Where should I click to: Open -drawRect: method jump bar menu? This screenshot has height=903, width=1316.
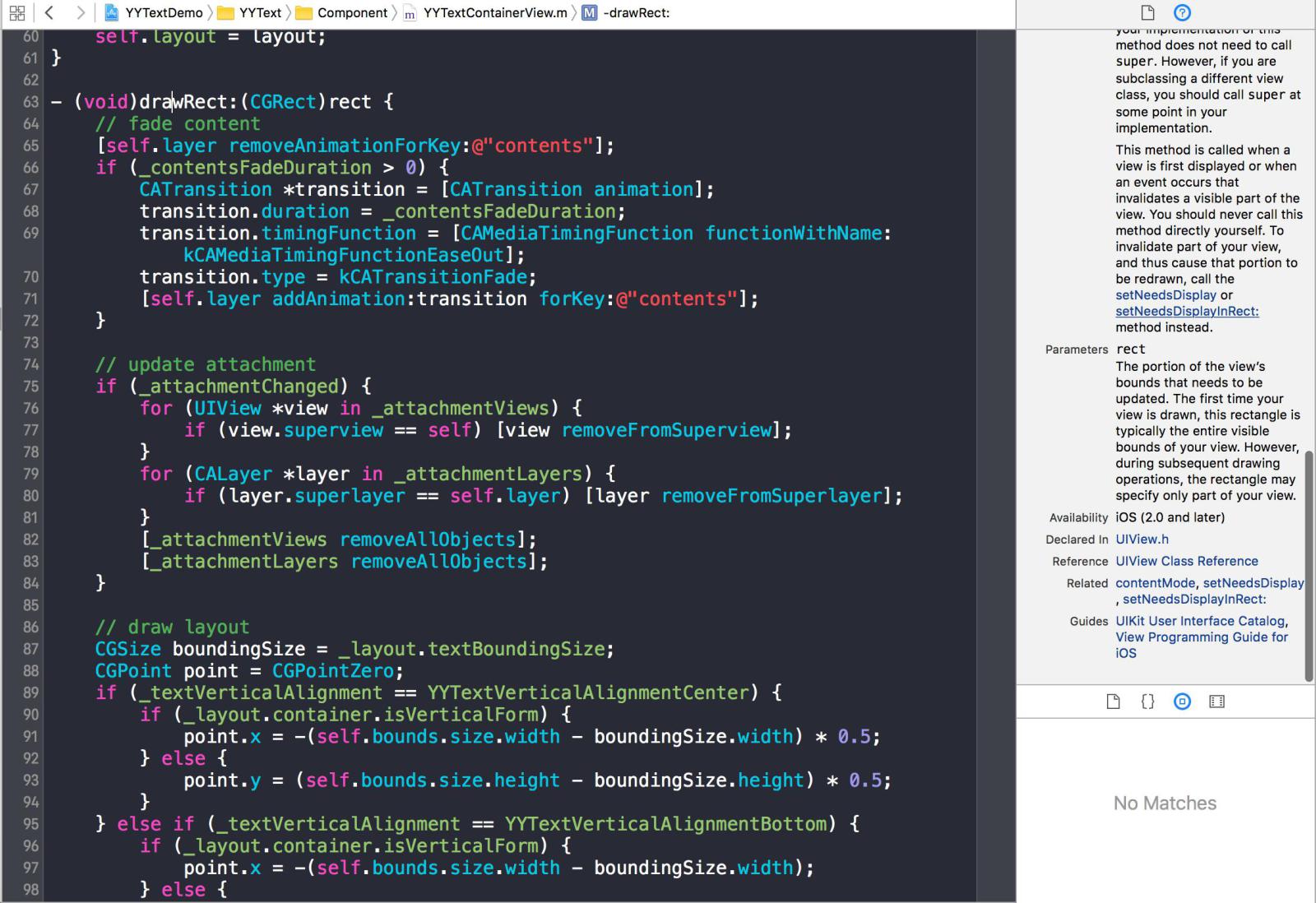click(x=627, y=12)
